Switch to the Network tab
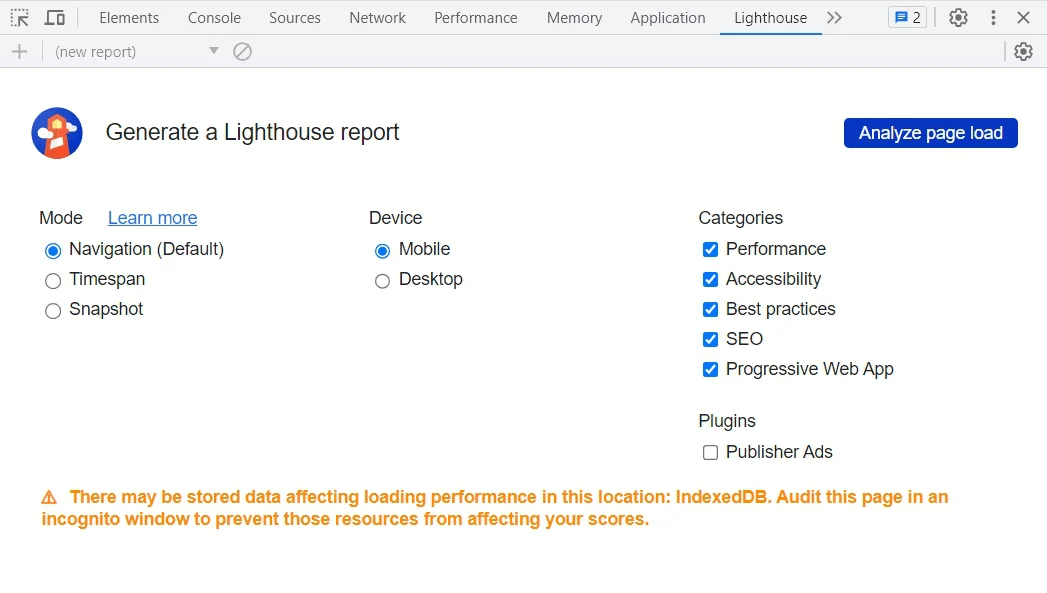Image resolution: width=1047 pixels, height=593 pixels. point(377,18)
